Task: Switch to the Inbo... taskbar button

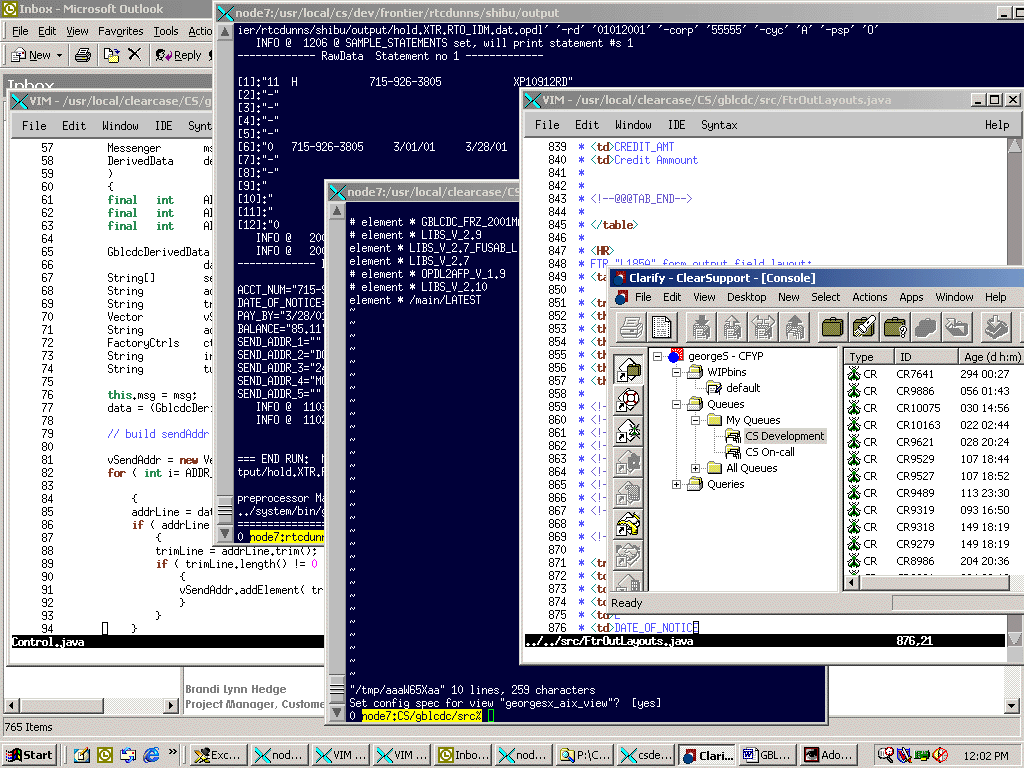Action: (463, 756)
